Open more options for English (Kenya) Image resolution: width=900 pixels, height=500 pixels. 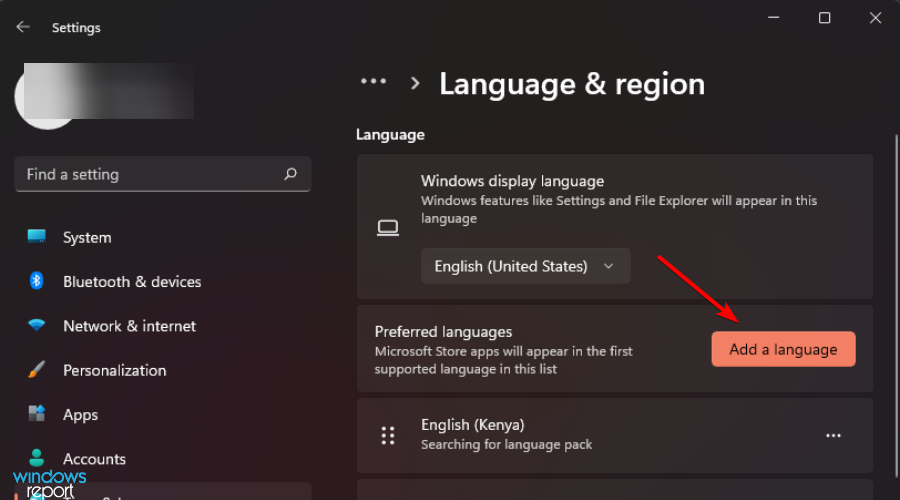[833, 436]
